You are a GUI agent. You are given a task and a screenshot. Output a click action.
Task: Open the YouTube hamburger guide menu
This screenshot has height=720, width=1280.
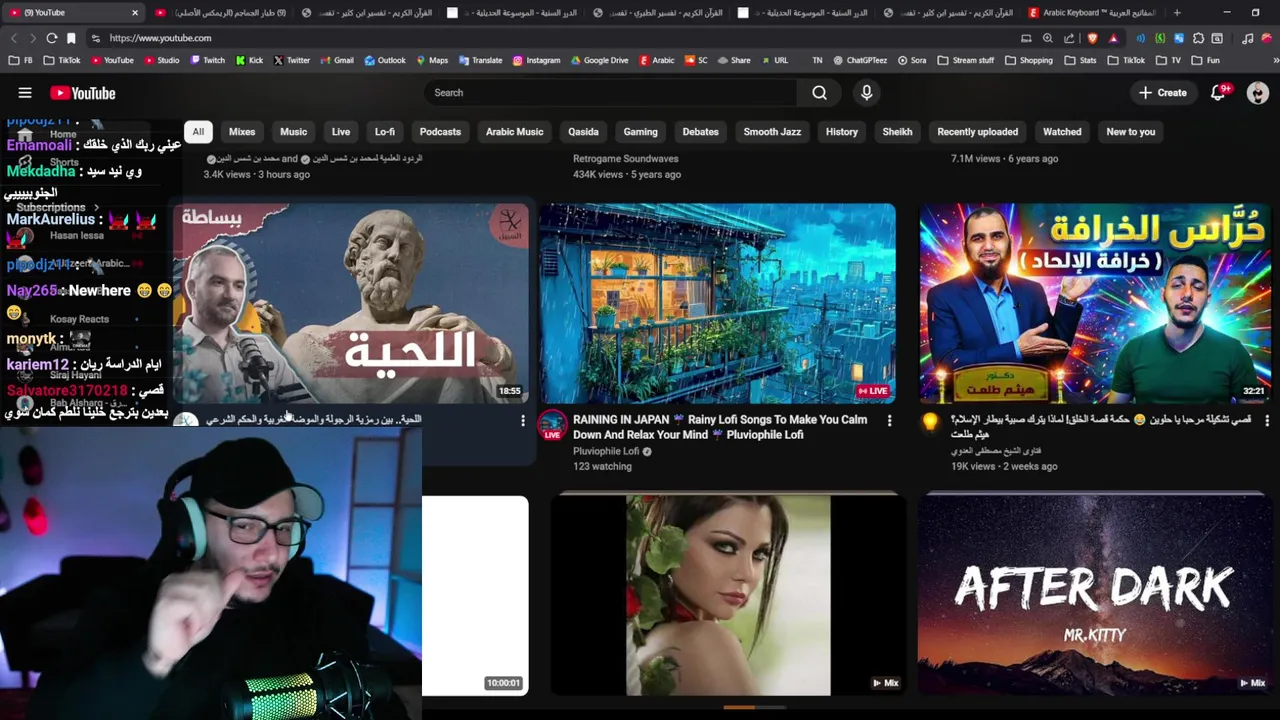[x=25, y=93]
